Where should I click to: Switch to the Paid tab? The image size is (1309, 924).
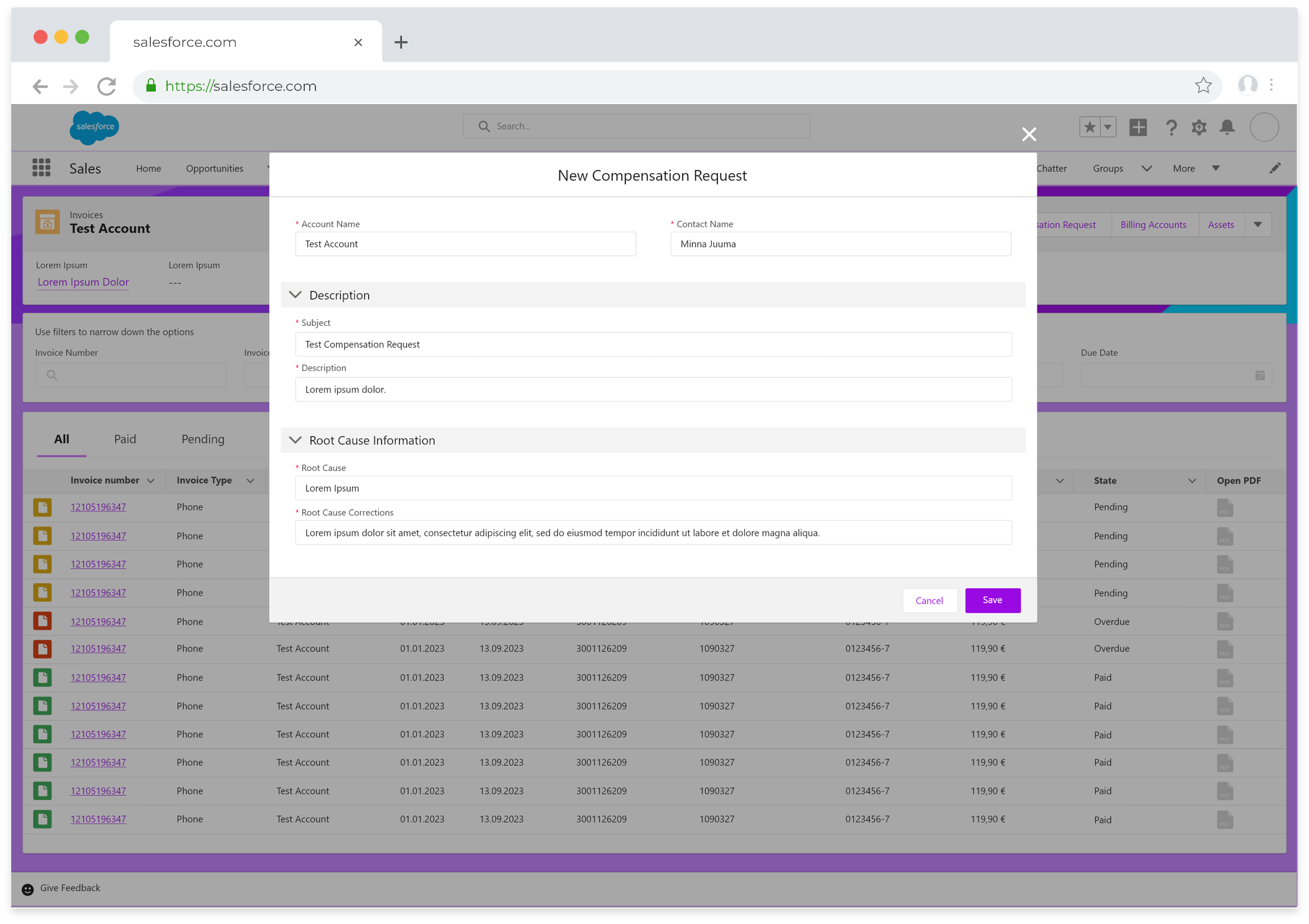[125, 439]
